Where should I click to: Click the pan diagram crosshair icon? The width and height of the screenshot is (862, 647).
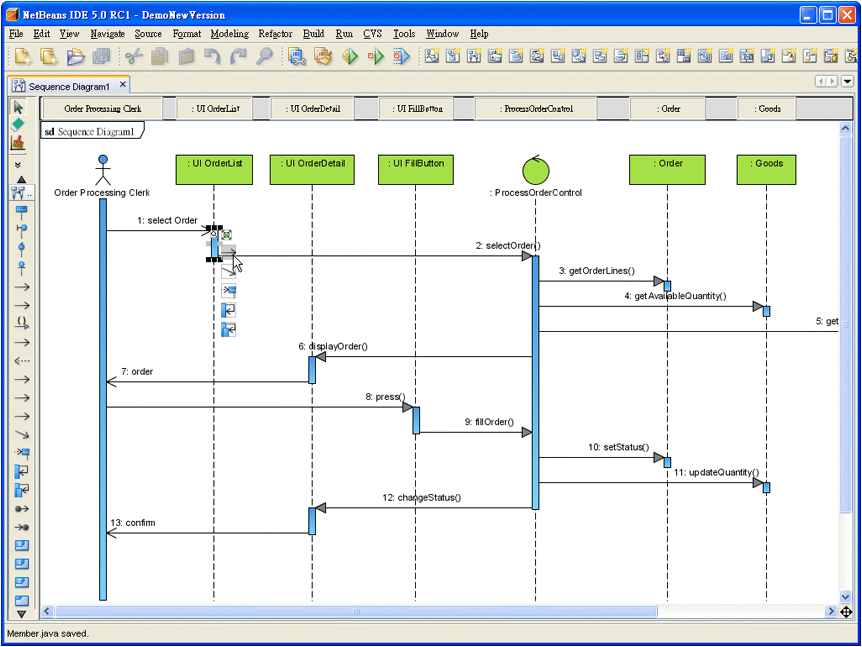(846, 612)
